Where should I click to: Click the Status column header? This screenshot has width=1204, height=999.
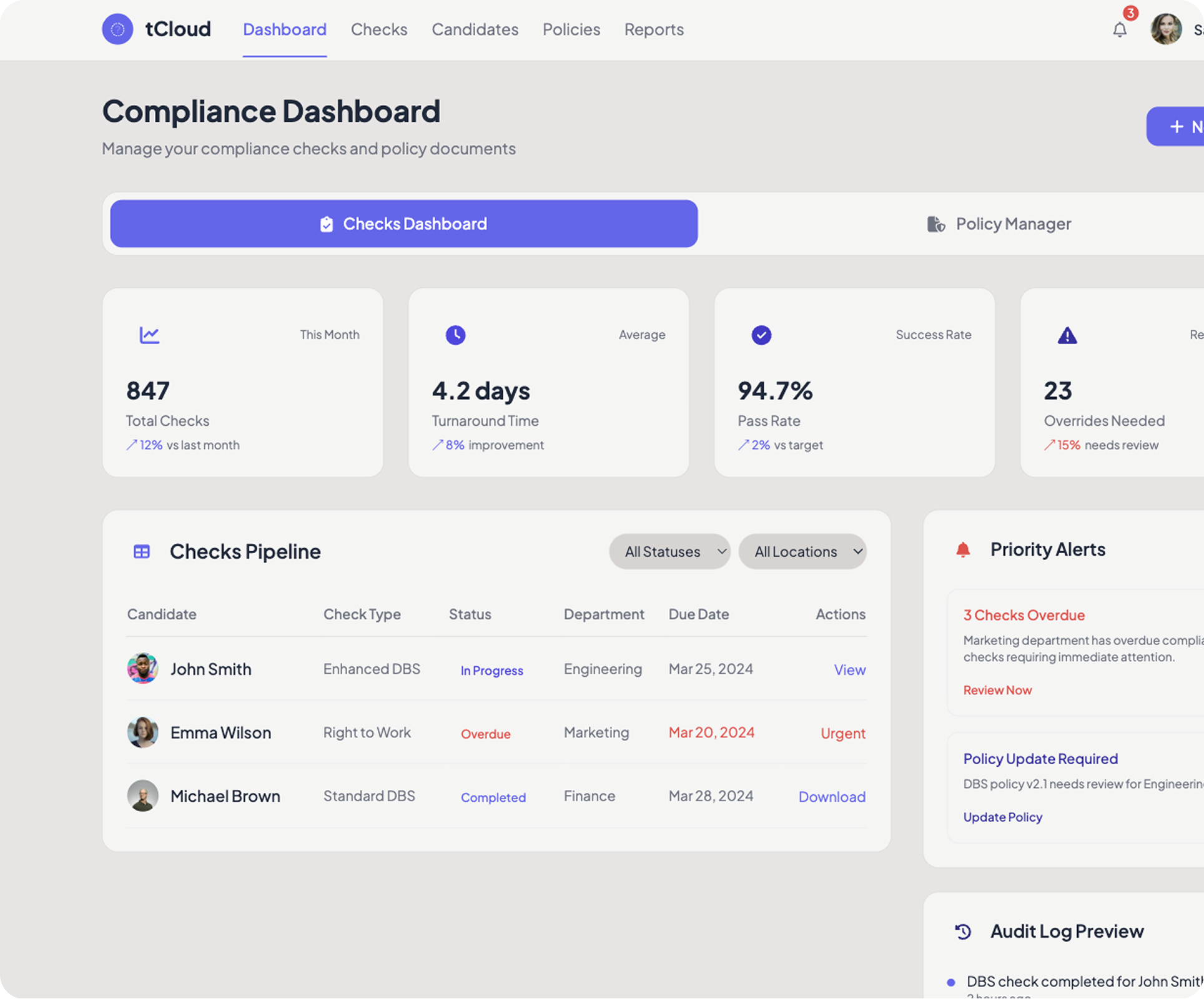tap(470, 614)
